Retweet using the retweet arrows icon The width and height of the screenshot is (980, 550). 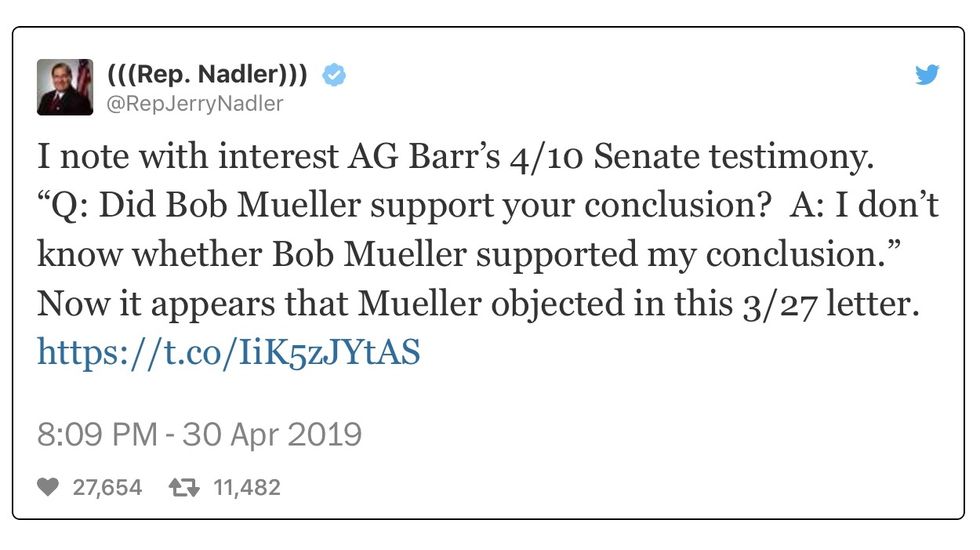coord(181,488)
